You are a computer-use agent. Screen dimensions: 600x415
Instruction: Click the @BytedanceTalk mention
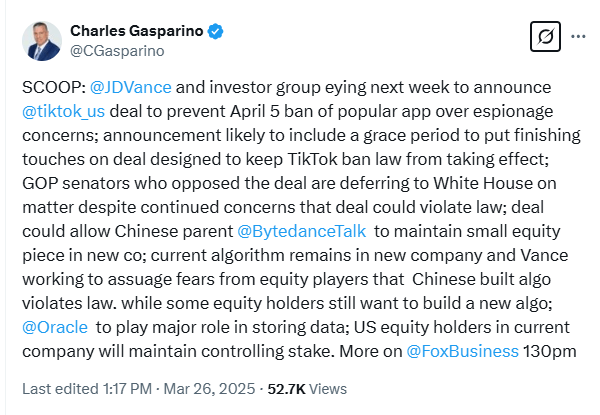pyautogui.click(x=302, y=231)
